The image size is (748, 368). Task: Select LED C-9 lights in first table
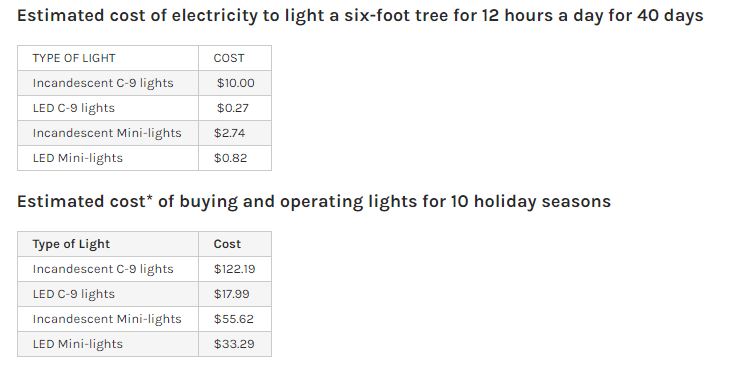tap(74, 108)
